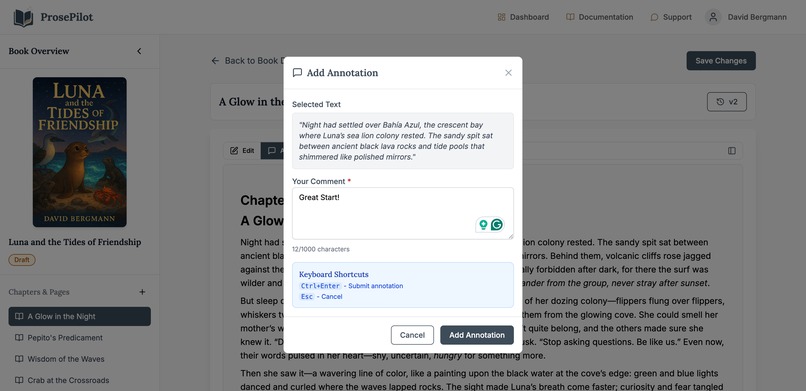Click the book icon beside Pepito's Predicament

[x=19, y=338]
